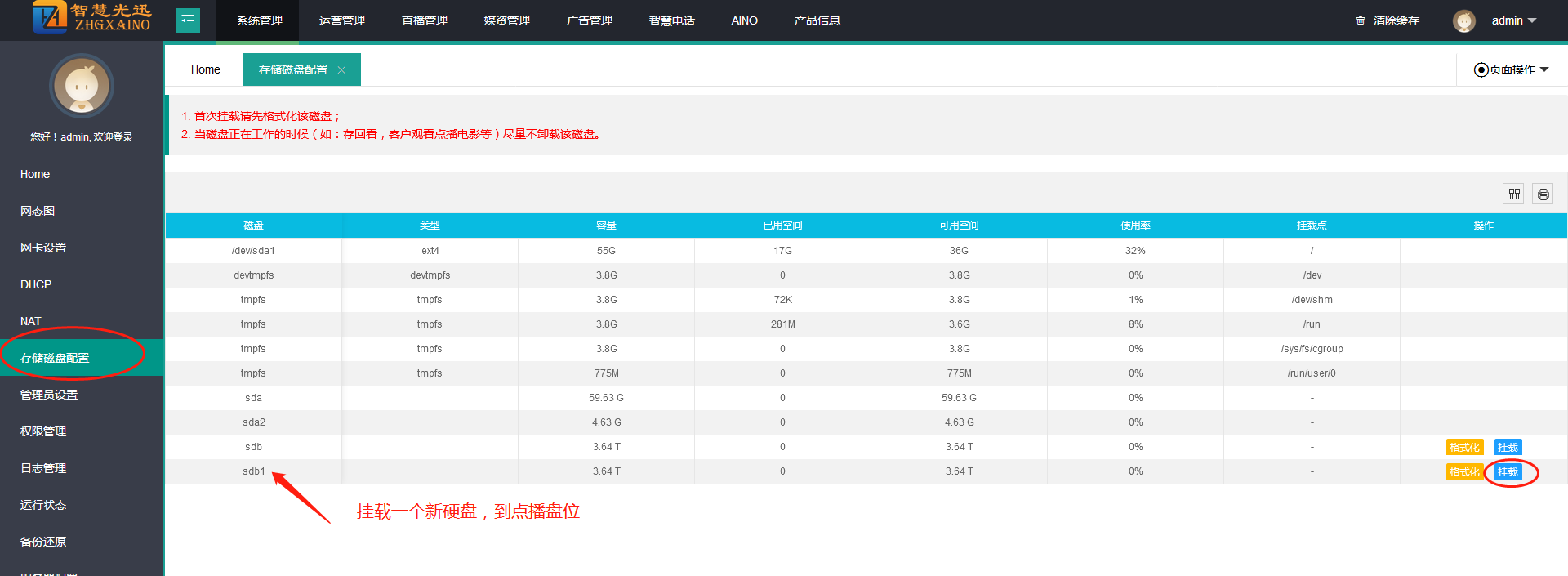Click the column filter grid icon
1568x576 pixels.
pos(1514,194)
